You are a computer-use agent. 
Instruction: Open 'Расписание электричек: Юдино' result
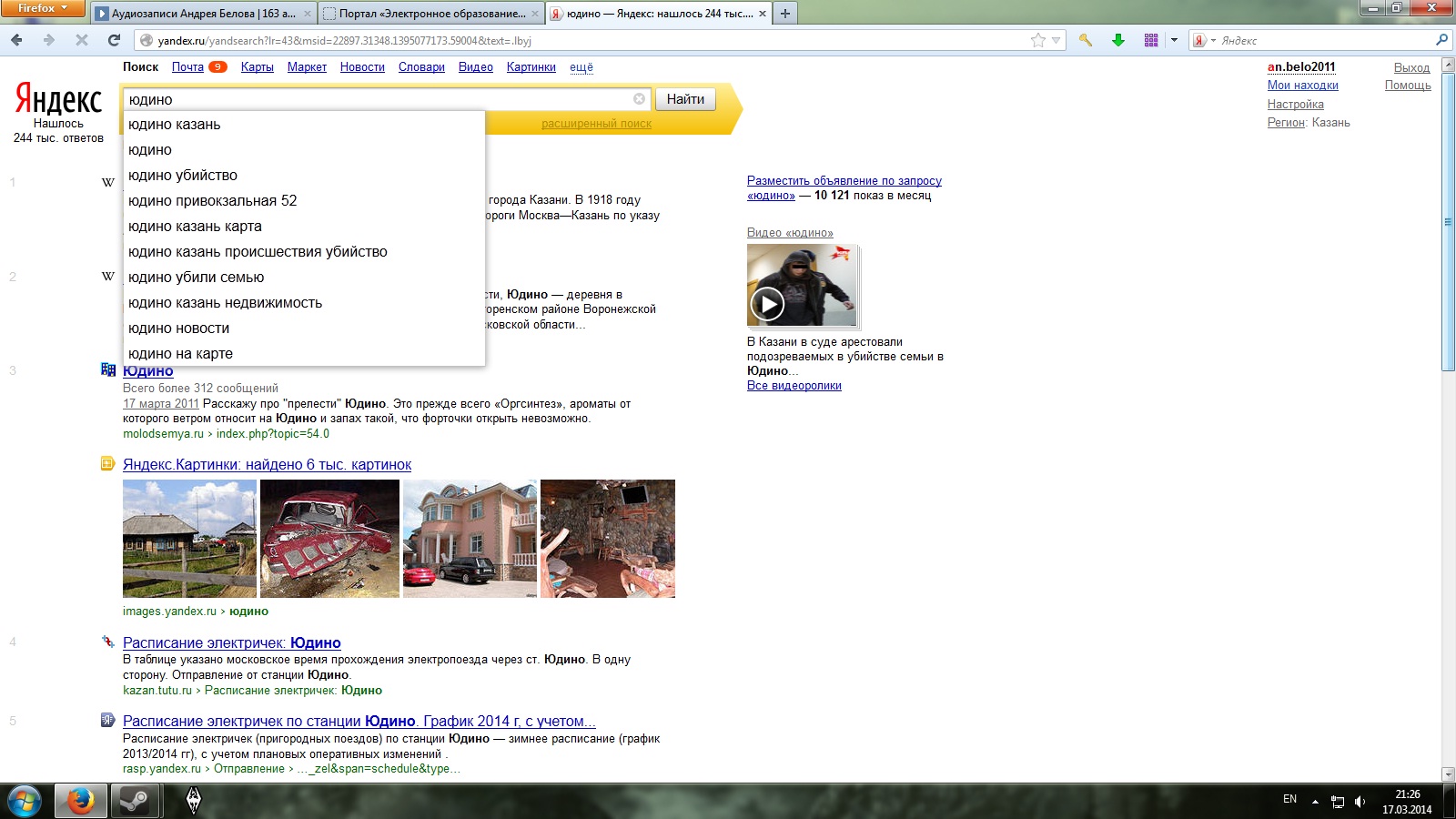[231, 643]
